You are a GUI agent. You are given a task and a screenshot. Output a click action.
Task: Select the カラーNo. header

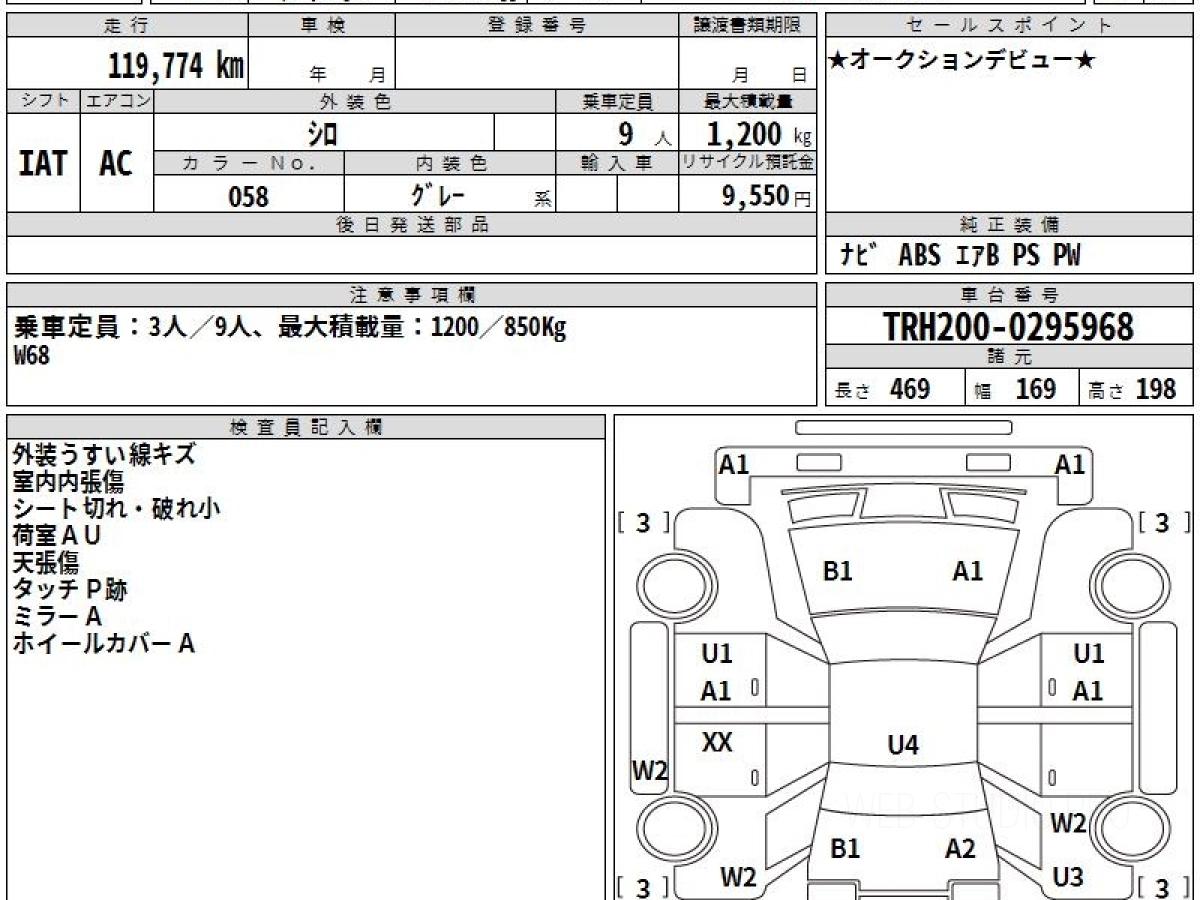tap(249, 163)
